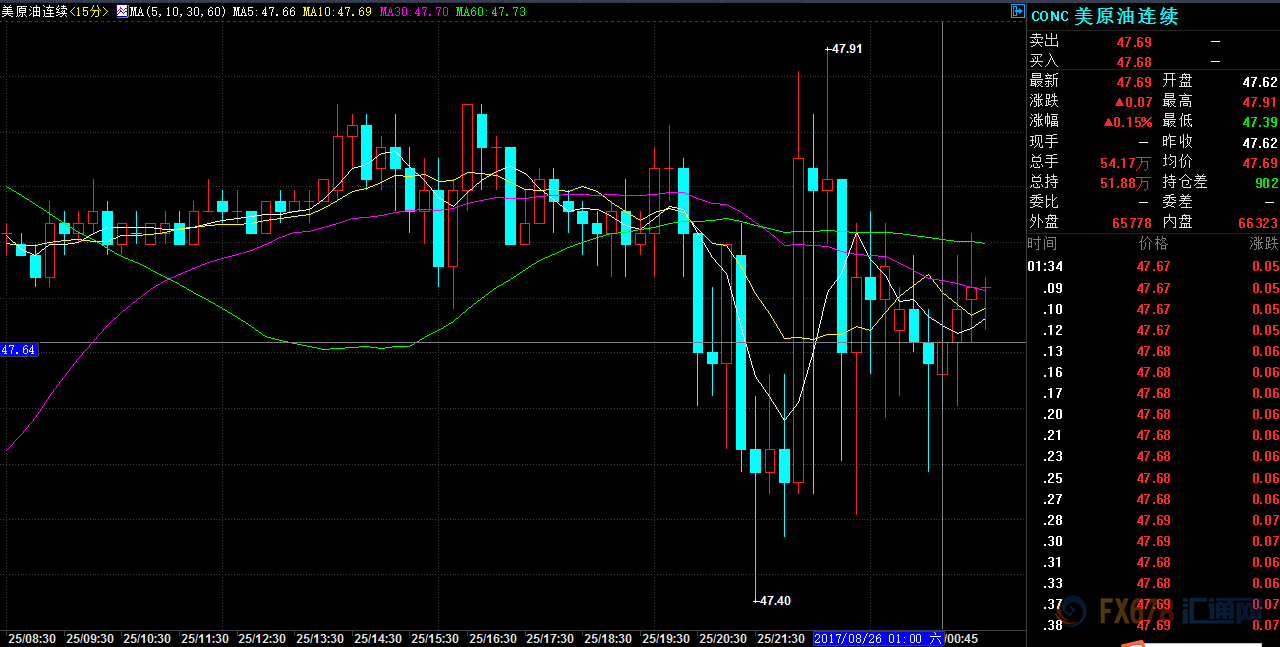Click the 时间 column header
This screenshot has height=647, width=1280.
click(x=1042, y=244)
